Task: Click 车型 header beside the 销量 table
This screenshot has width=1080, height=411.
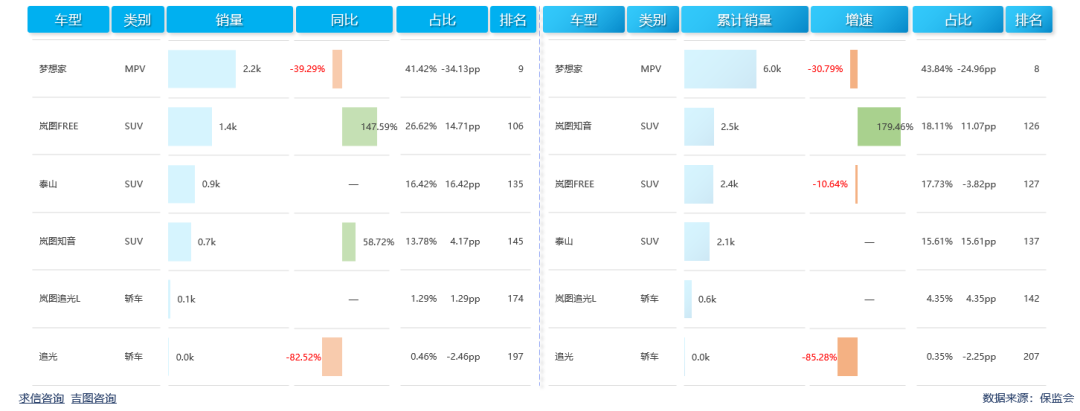Action: [x=67, y=20]
